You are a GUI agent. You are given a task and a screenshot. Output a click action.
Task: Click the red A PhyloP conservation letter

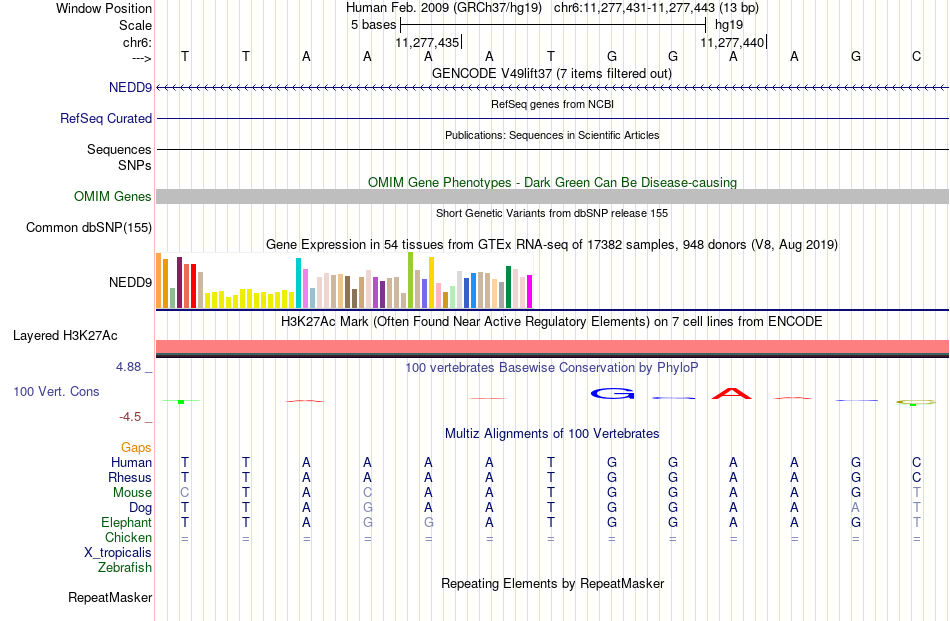(732, 393)
